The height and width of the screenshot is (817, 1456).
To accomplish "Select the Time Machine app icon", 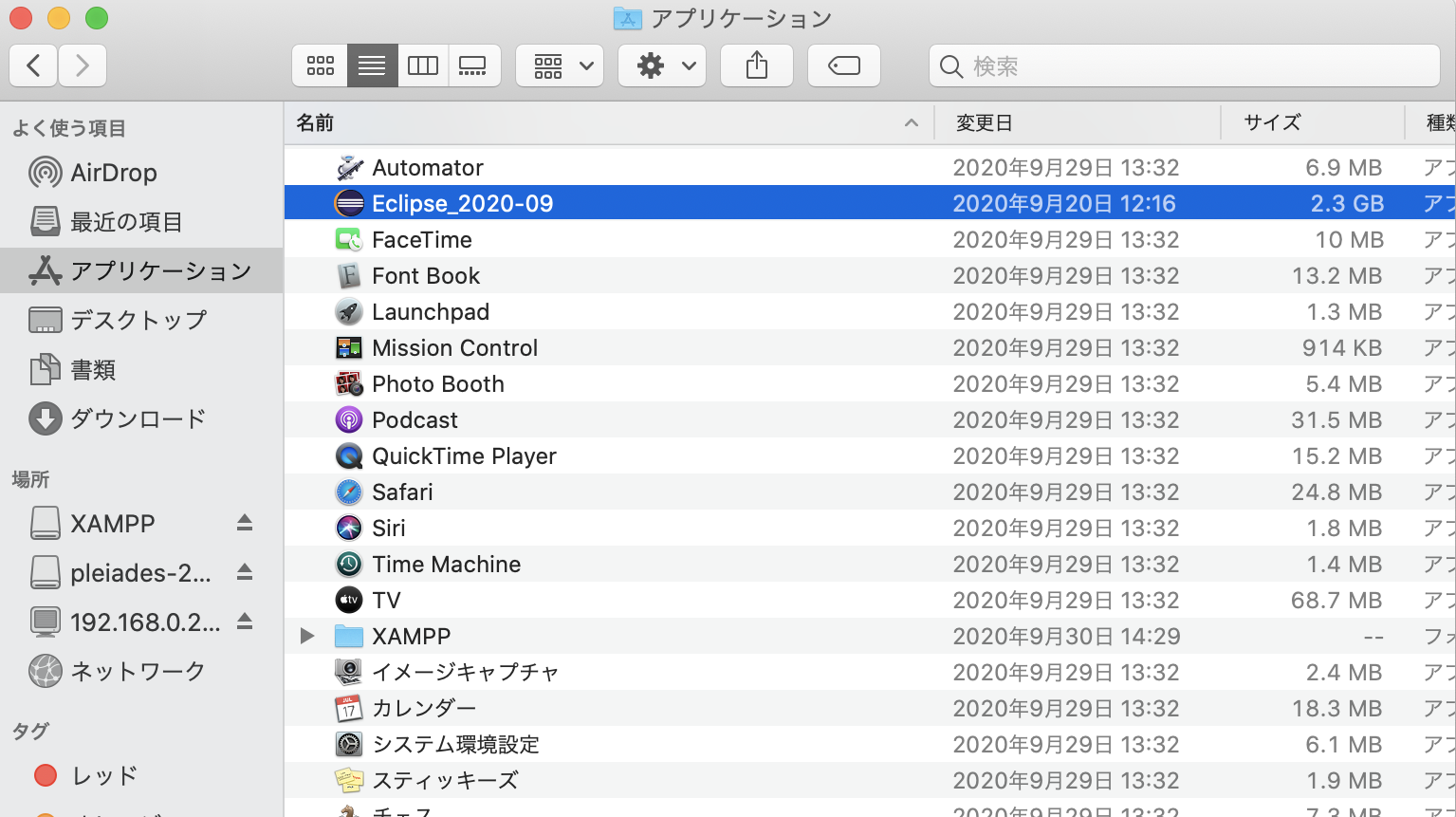I will (x=349, y=564).
